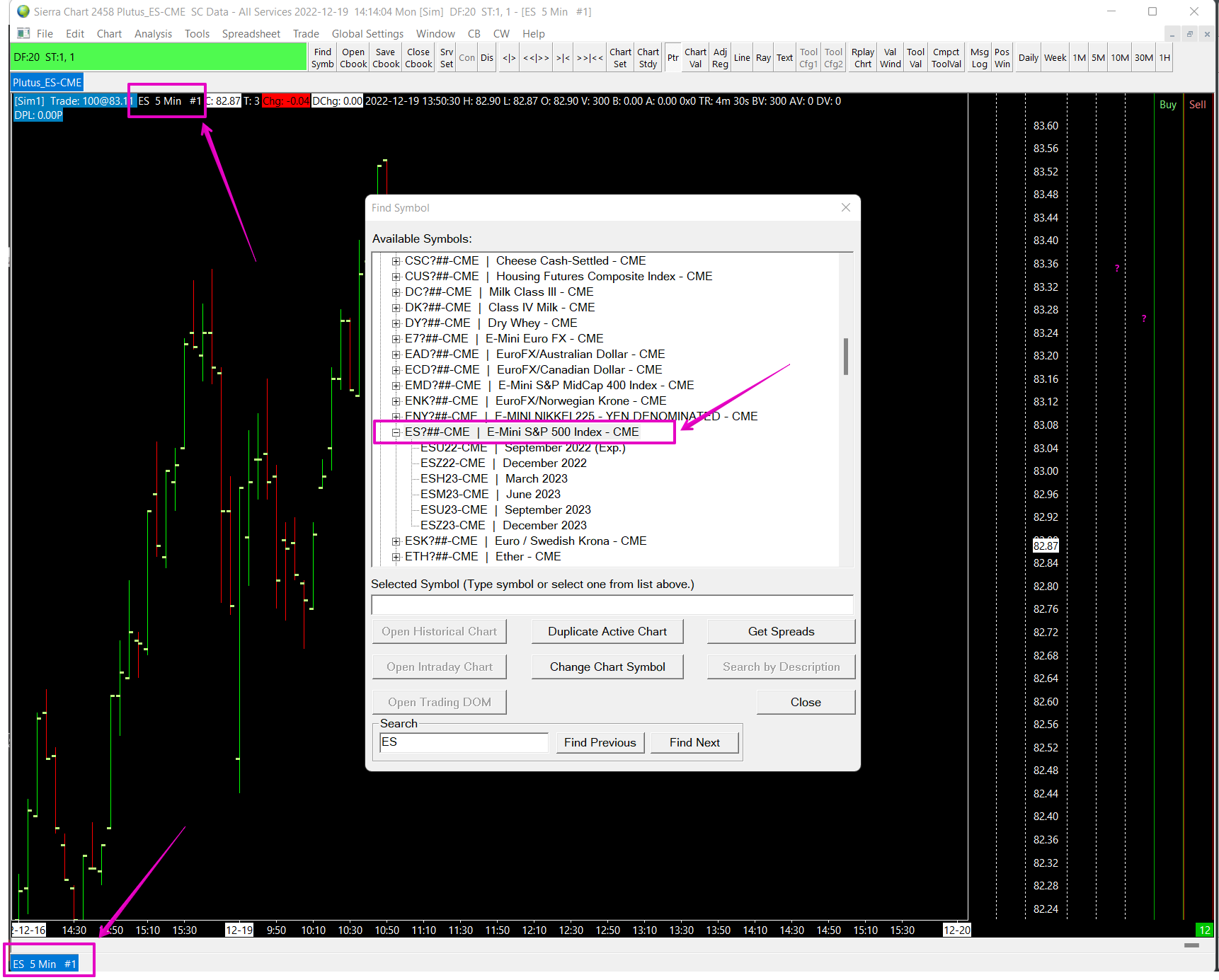The height and width of the screenshot is (980, 1219).
Task: Open the Analysis menu
Action: (x=153, y=34)
